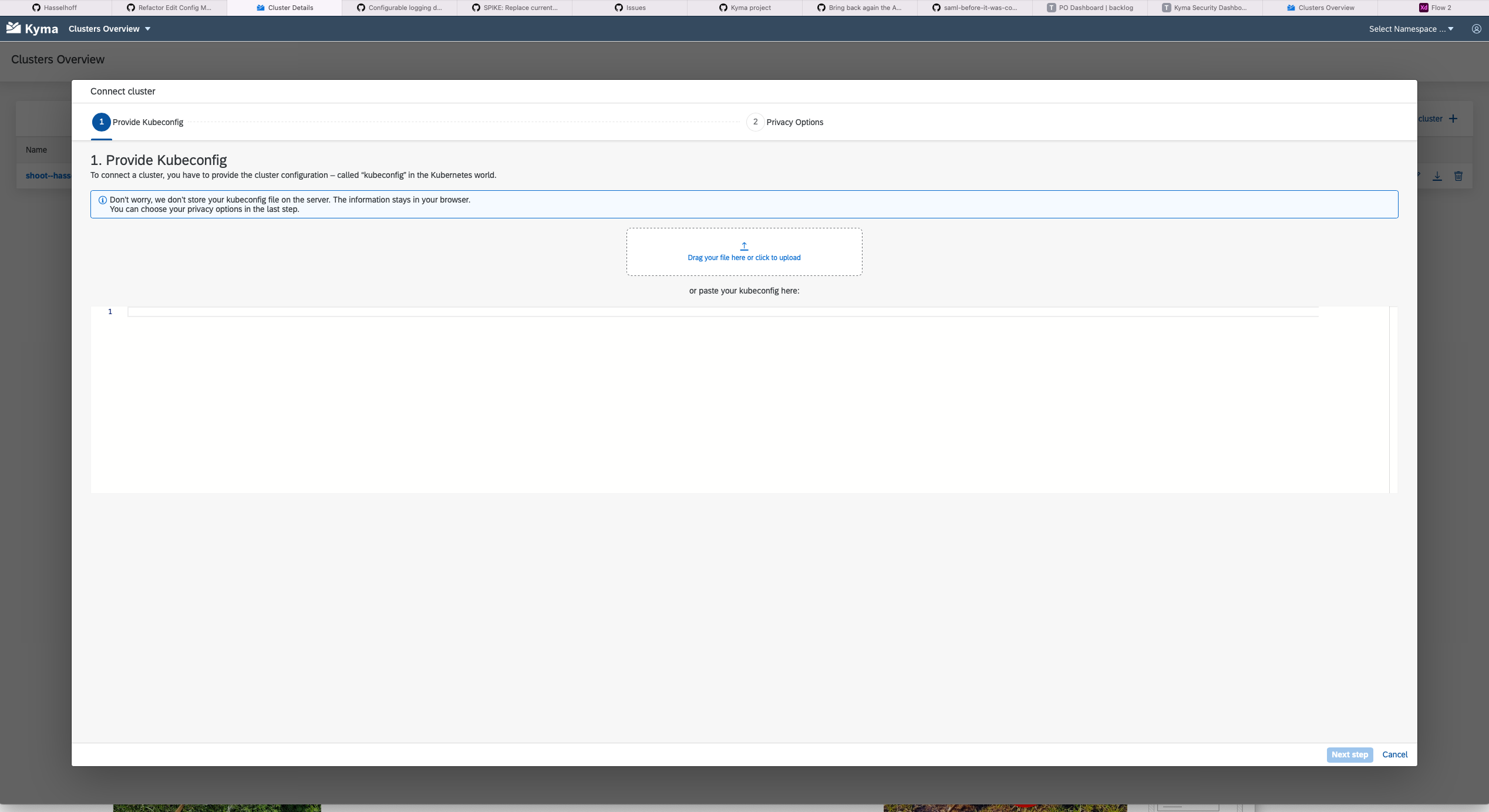Click line number 1 in the kubeconfig editor
This screenshot has height=812, width=1489.
[110, 311]
